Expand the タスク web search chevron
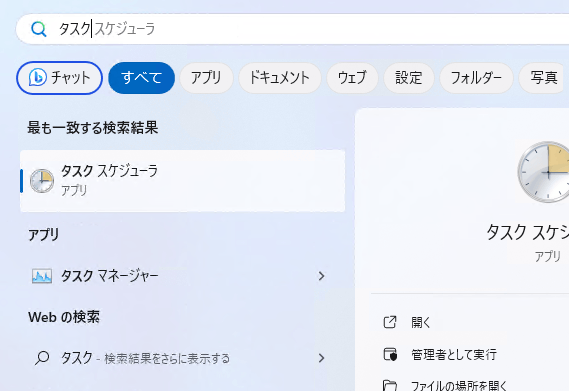Screen dimensions: 569x391 [321, 358]
